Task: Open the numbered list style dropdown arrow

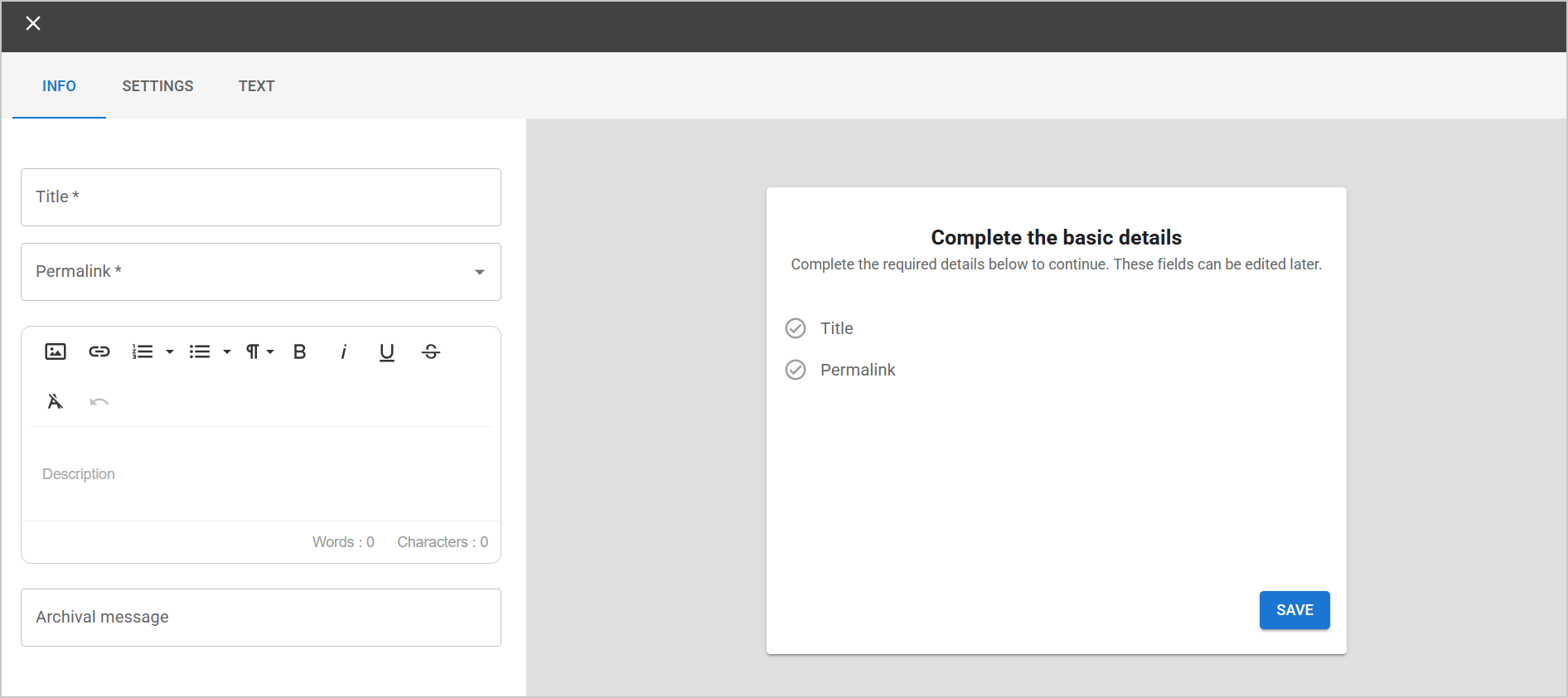Action: pyautogui.click(x=170, y=351)
